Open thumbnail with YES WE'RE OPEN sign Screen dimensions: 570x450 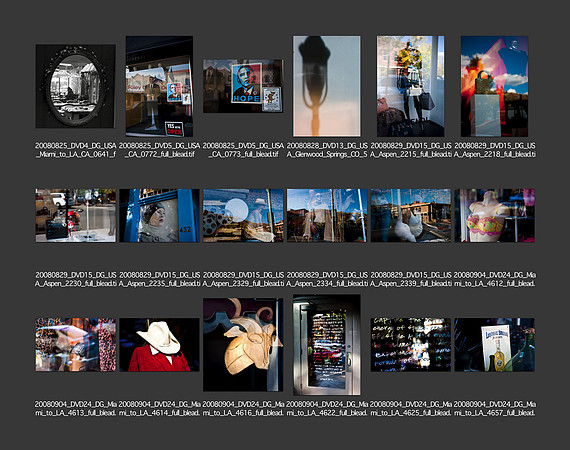tap(159, 86)
